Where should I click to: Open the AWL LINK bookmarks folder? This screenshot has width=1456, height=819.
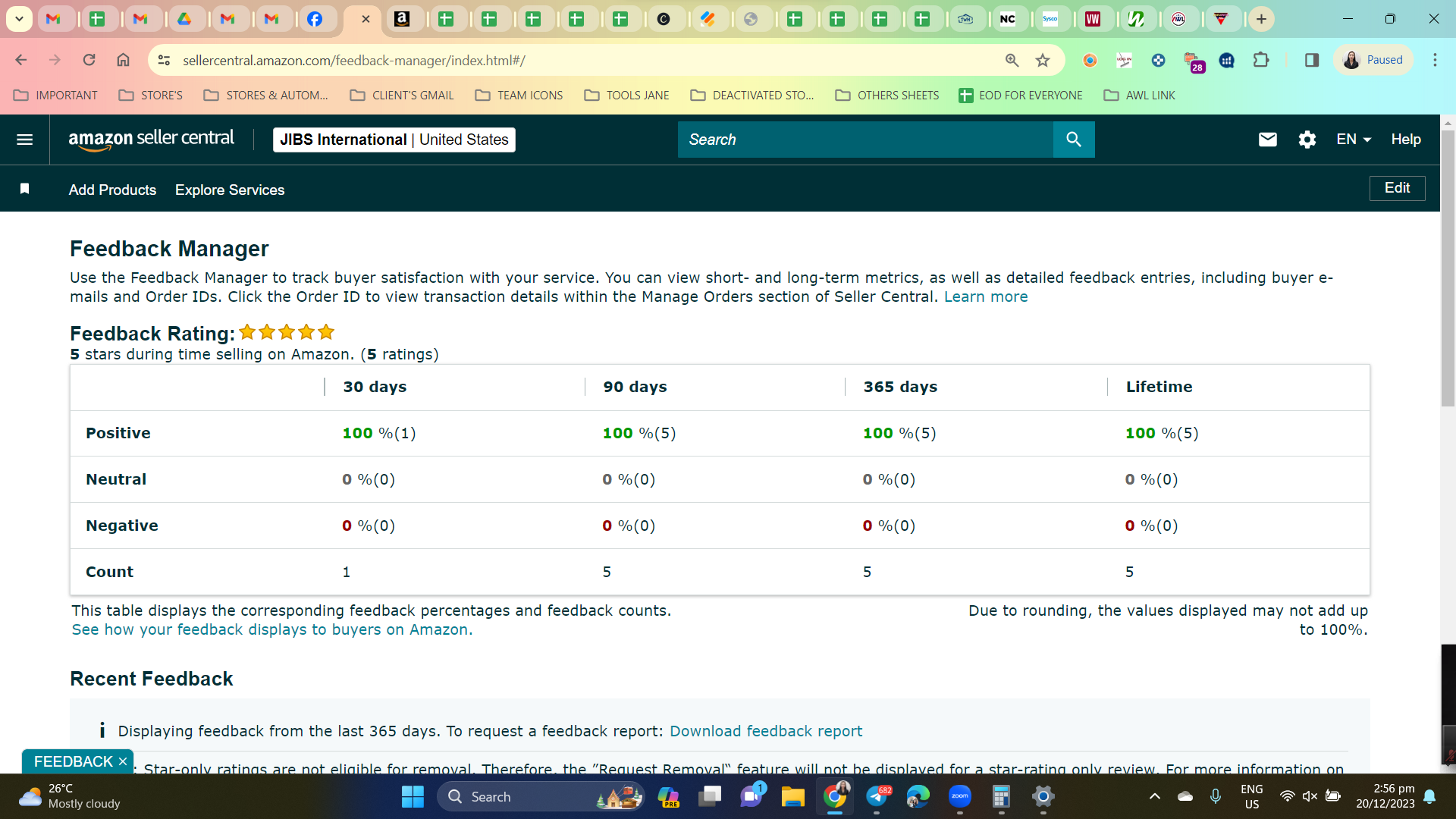click(1139, 96)
